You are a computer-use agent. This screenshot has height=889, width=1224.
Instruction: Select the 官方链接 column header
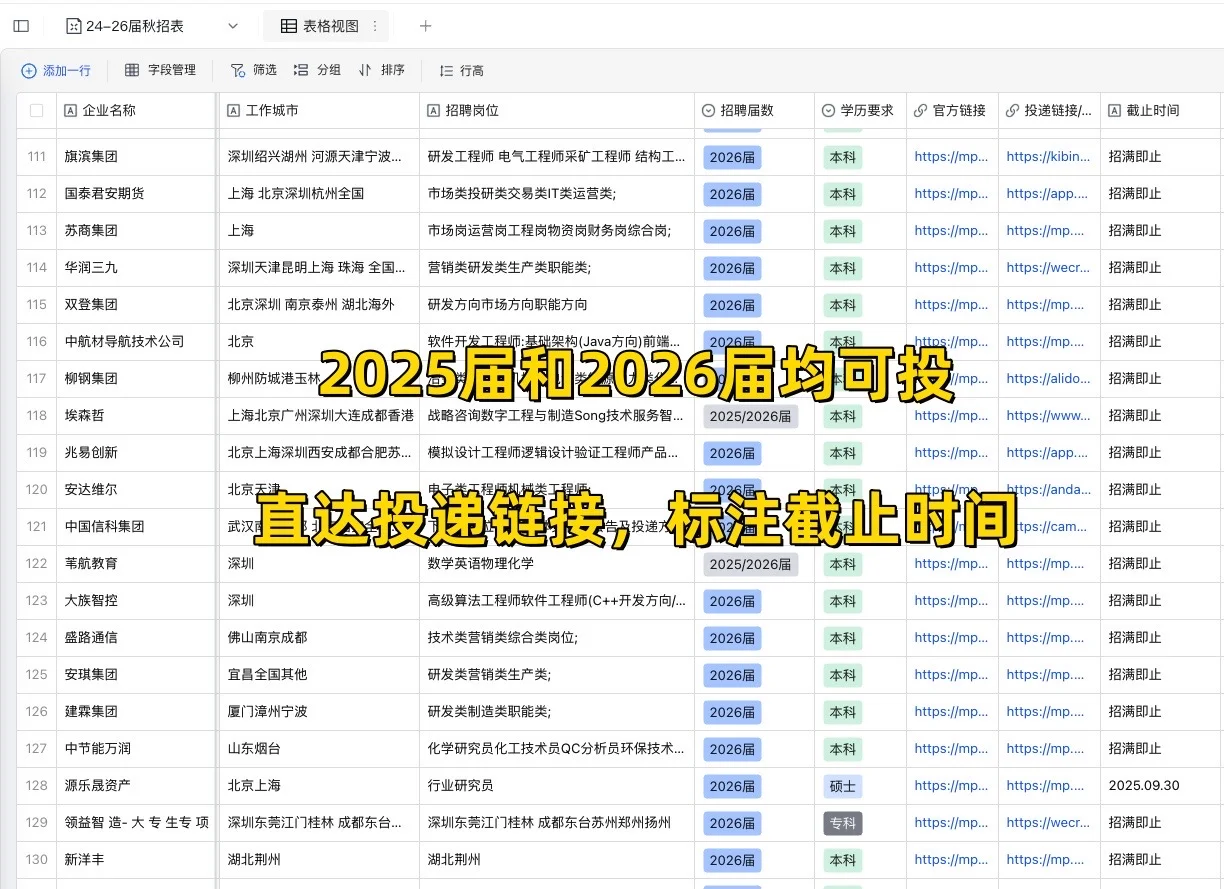[952, 111]
